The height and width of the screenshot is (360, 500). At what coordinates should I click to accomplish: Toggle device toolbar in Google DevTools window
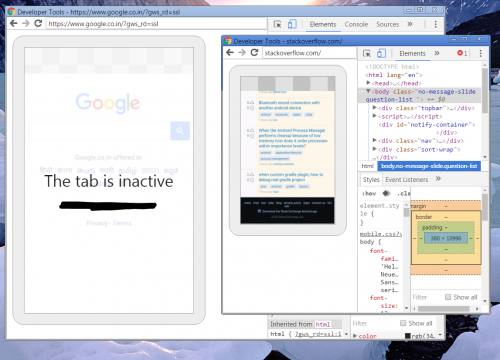(x=292, y=24)
